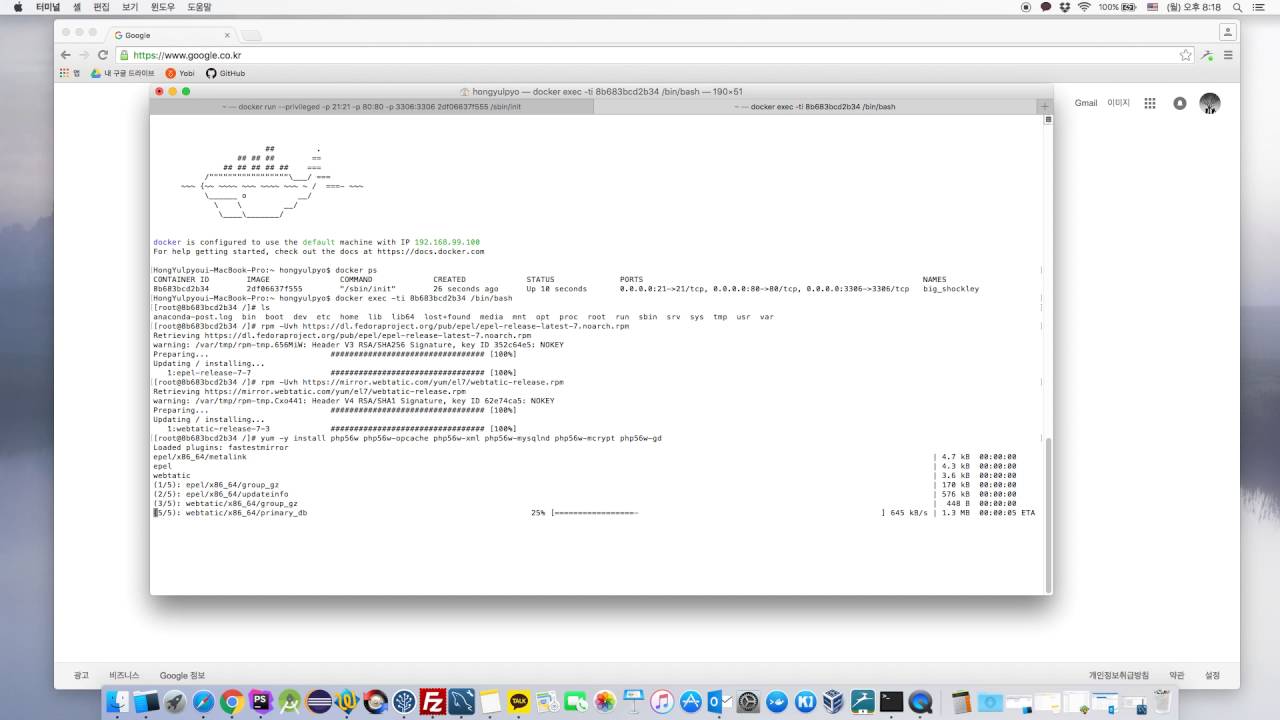Open the 비즈니스 footer link
This screenshot has width=1280, height=720.
pyautogui.click(x=125, y=675)
